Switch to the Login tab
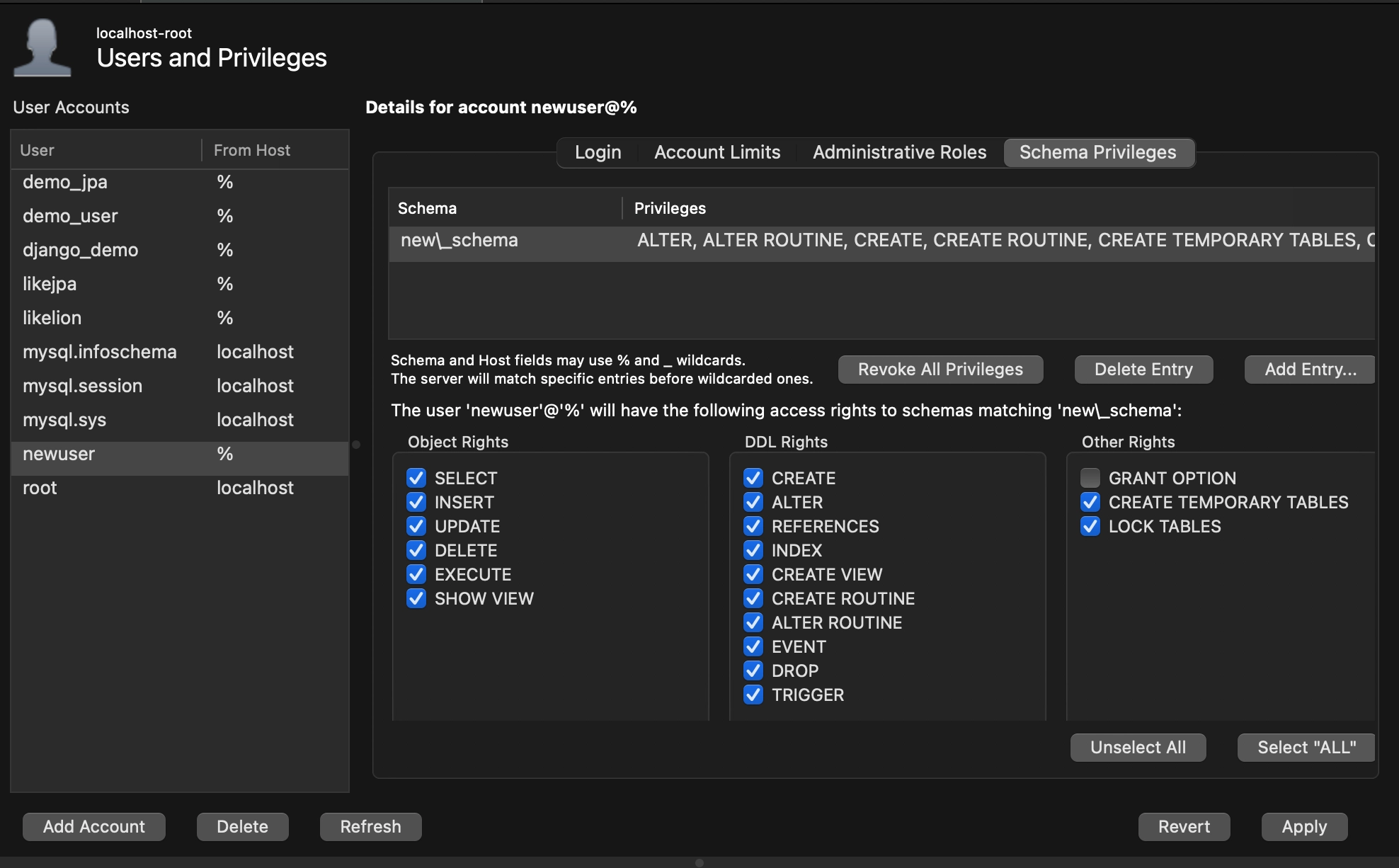Screen dimensions: 1399x868 click(598, 152)
